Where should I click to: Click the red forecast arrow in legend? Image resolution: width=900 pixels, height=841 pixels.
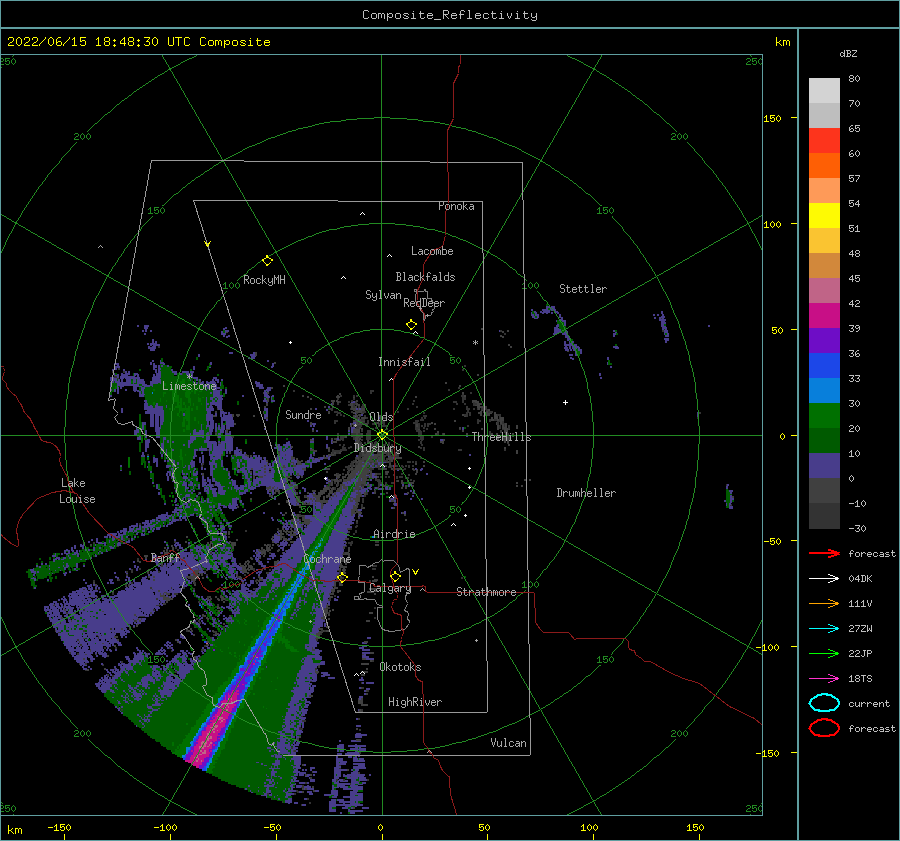click(824, 553)
